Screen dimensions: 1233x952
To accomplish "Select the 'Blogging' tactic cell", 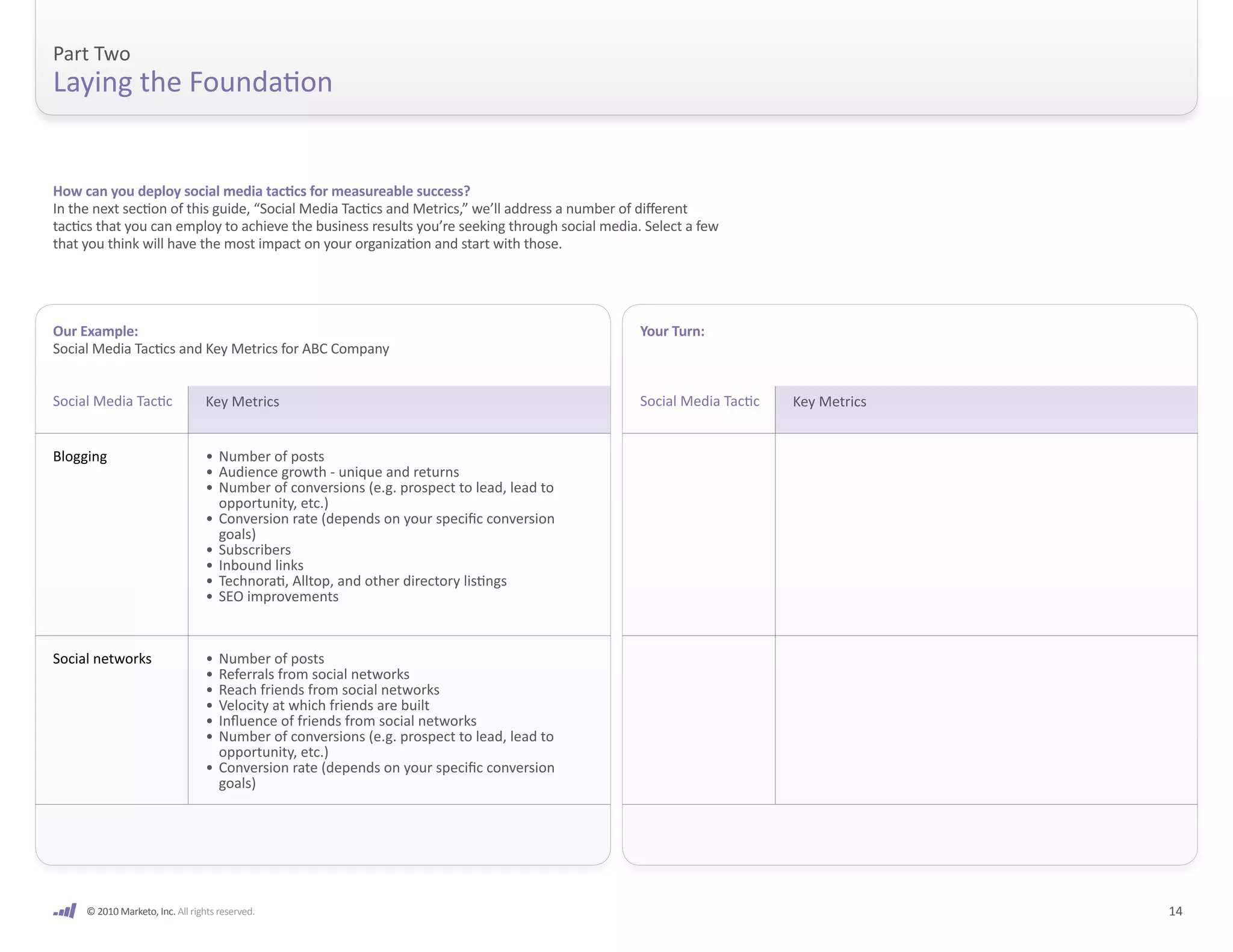I will tap(80, 456).
